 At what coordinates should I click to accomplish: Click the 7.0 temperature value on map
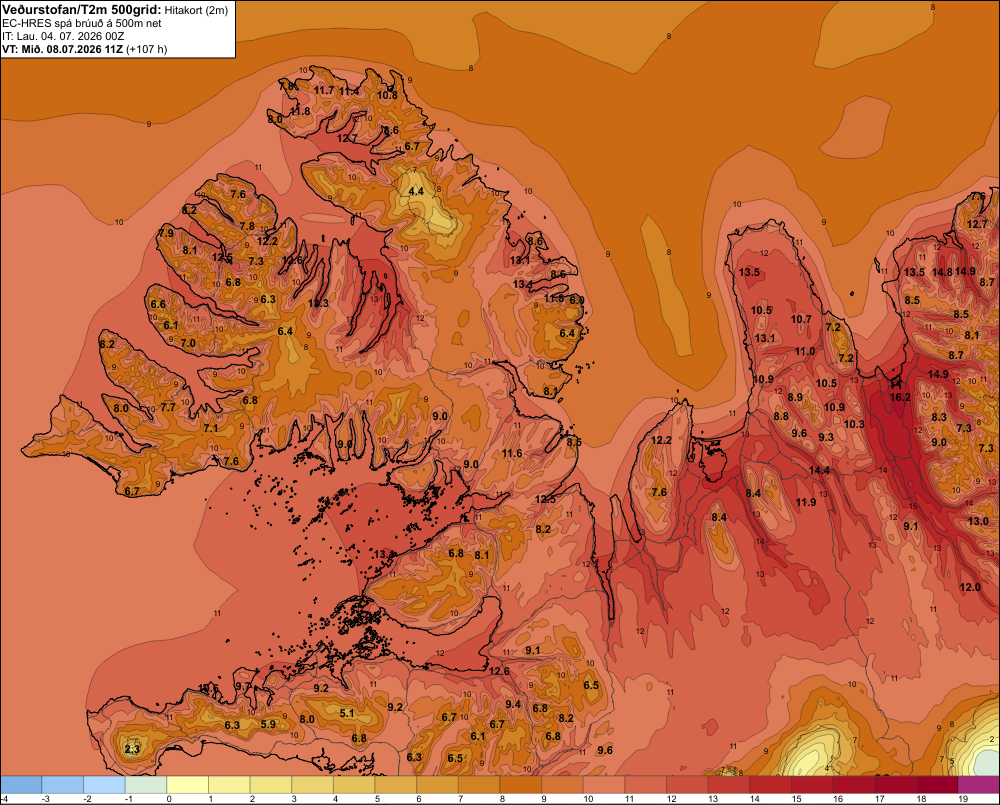(x=188, y=343)
